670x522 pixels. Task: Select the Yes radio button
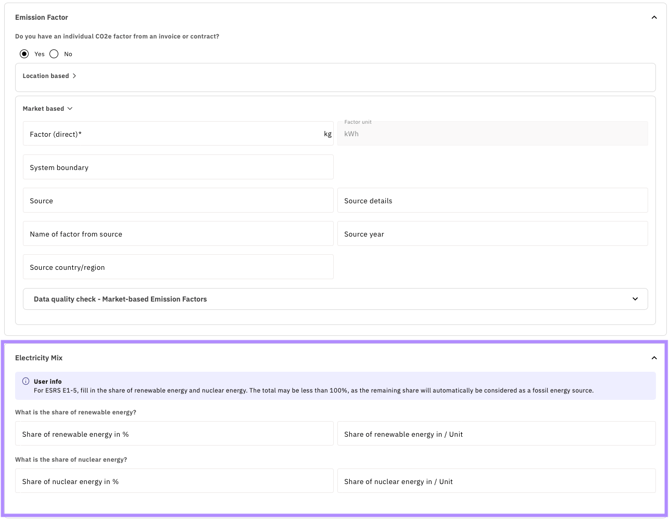24,54
